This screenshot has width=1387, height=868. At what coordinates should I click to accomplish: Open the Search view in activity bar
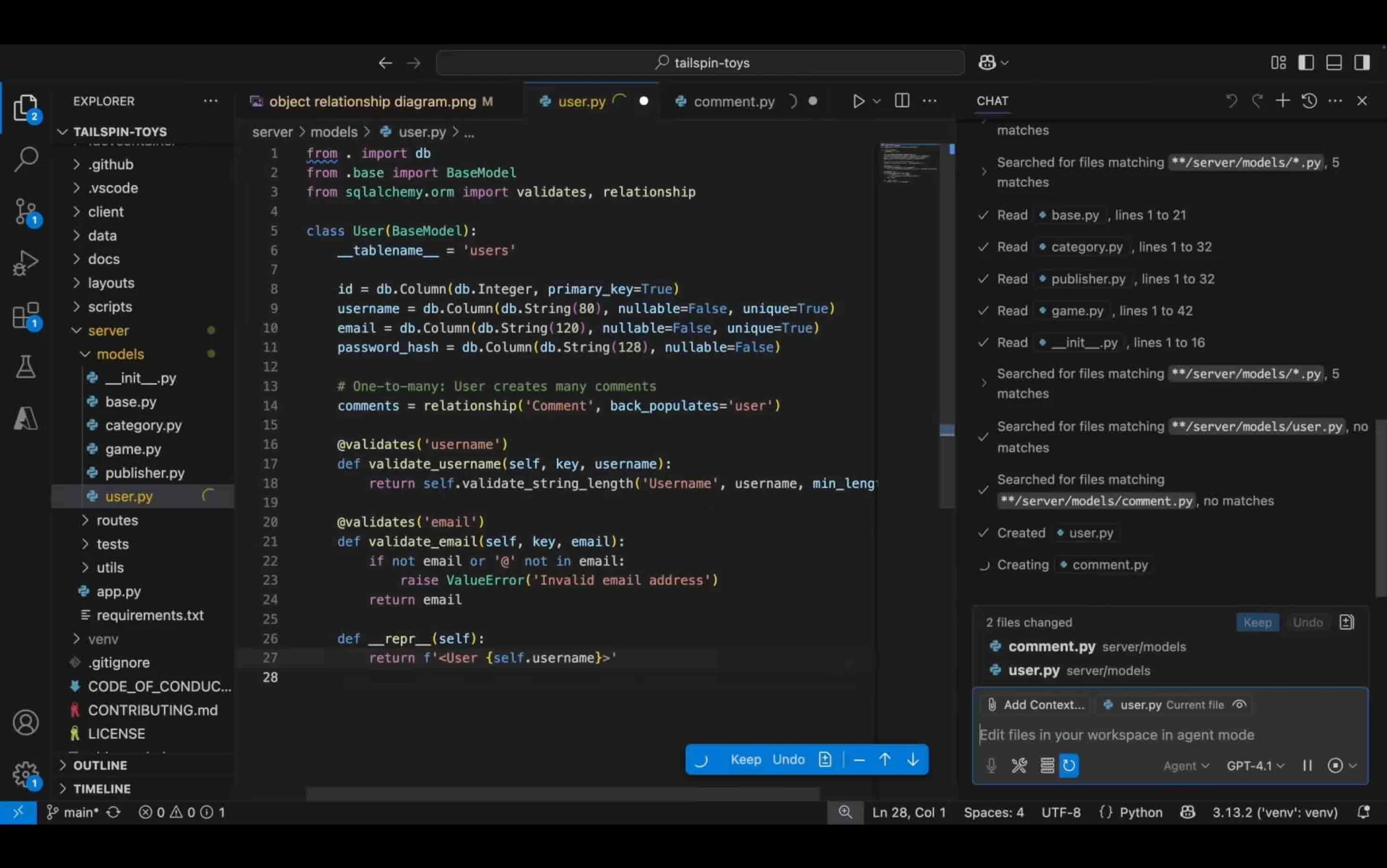[26, 159]
